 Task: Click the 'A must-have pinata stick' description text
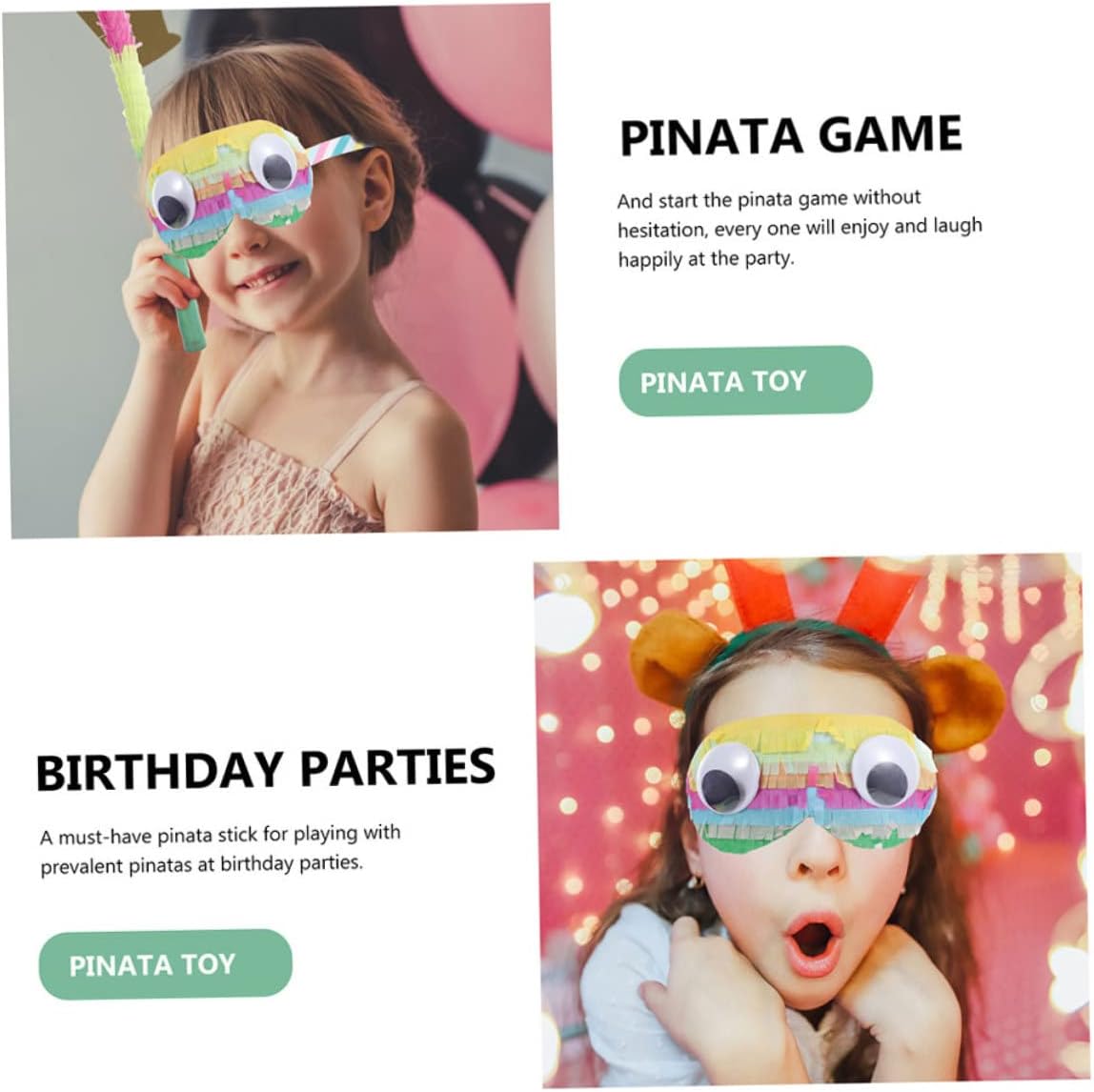pyautogui.click(x=220, y=849)
